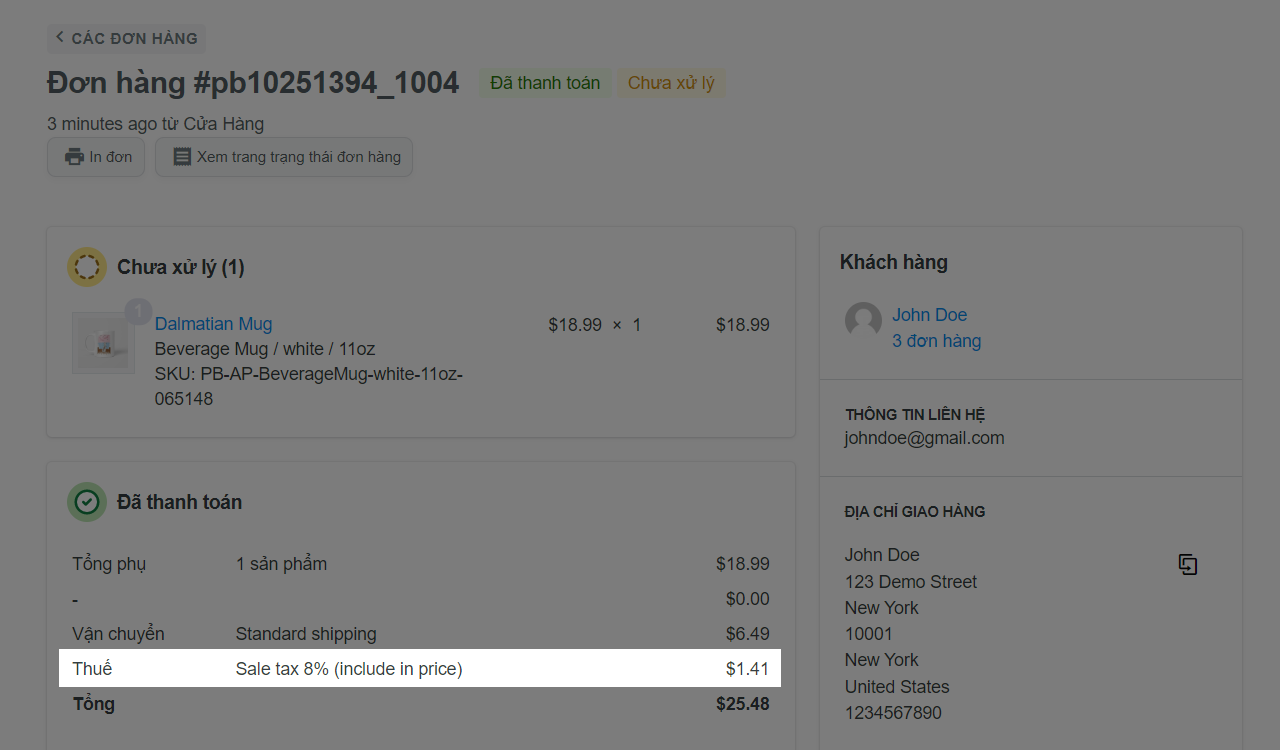The width and height of the screenshot is (1280, 750).
Task: Copy shipping address with the copy icon
Action: [1188, 565]
